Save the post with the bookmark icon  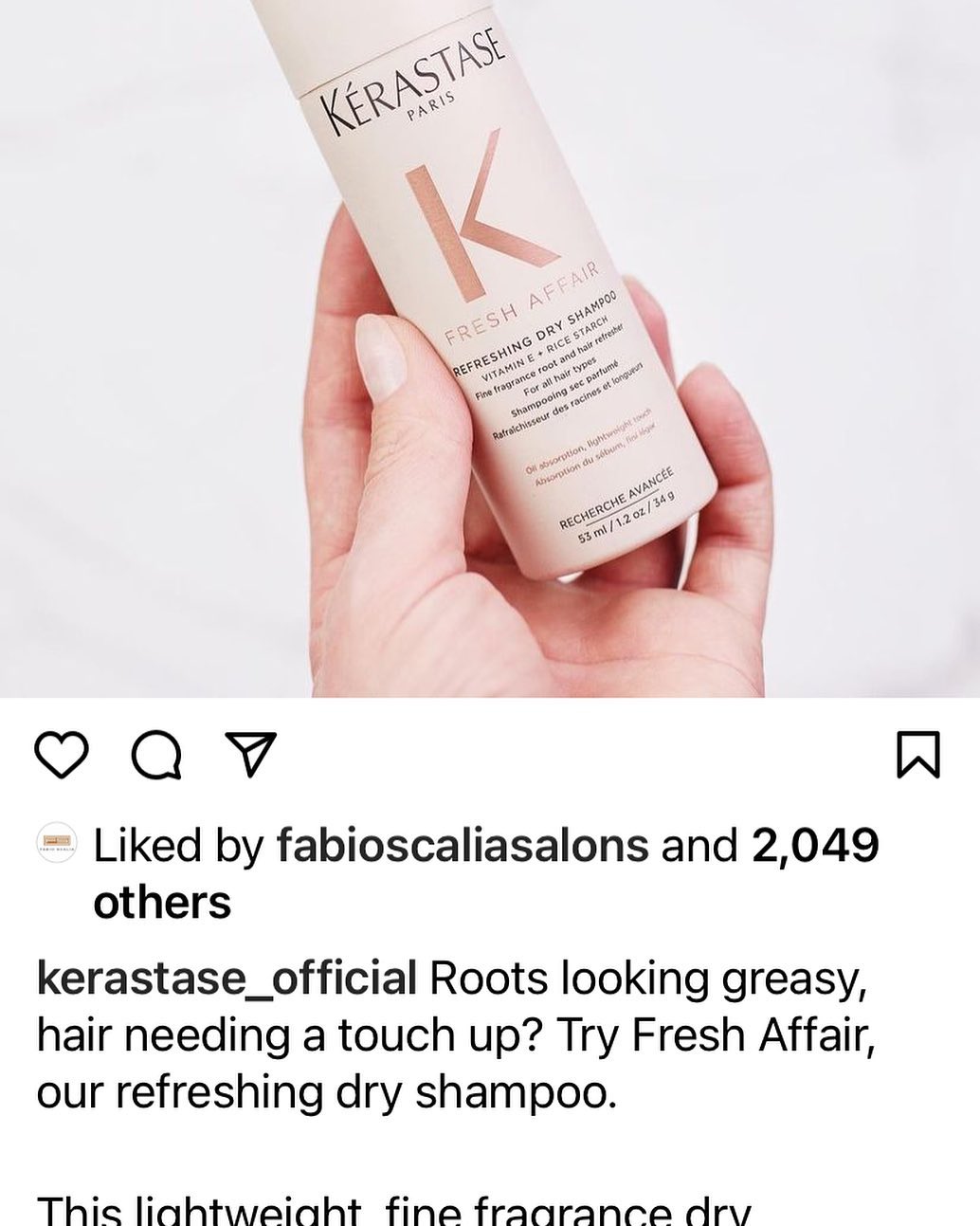point(918,755)
